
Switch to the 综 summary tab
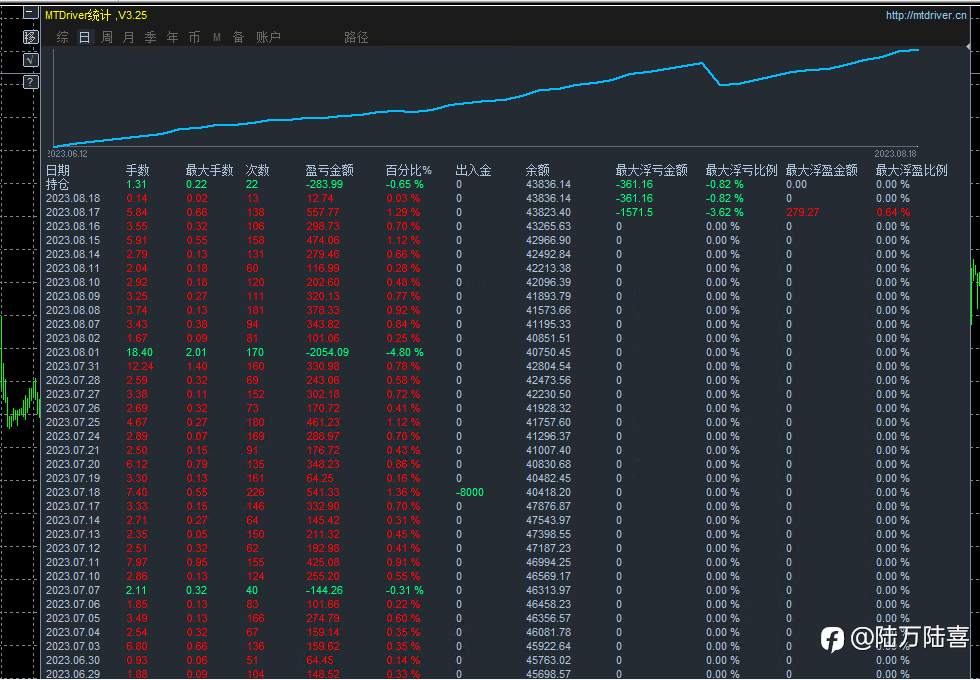pos(62,38)
